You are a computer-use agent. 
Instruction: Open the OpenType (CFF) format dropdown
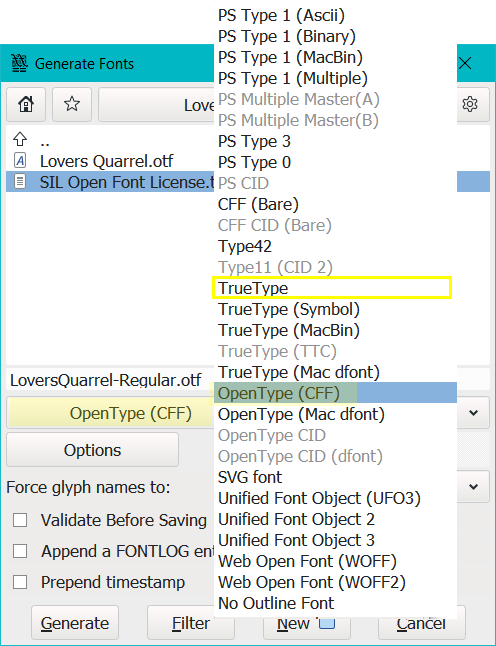pos(110,413)
